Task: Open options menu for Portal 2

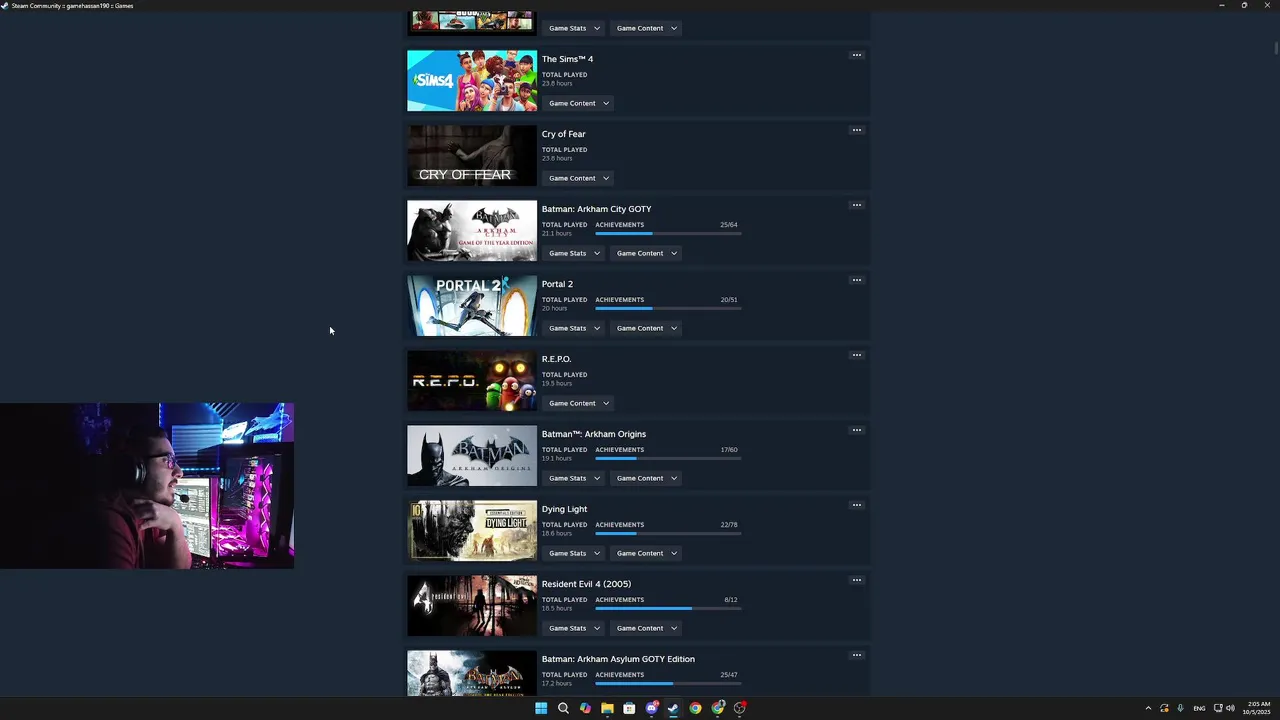Action: (856, 280)
